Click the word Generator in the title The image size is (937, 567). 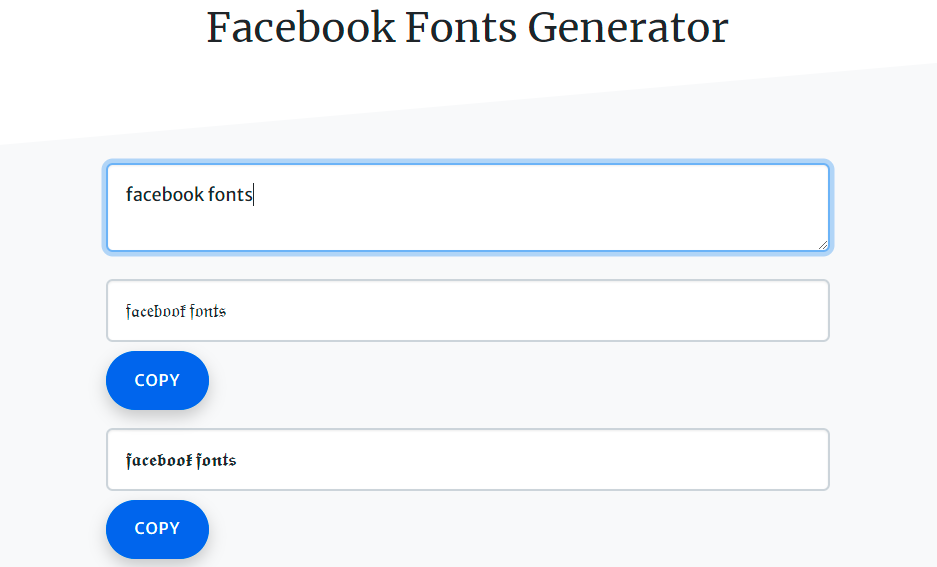click(628, 27)
